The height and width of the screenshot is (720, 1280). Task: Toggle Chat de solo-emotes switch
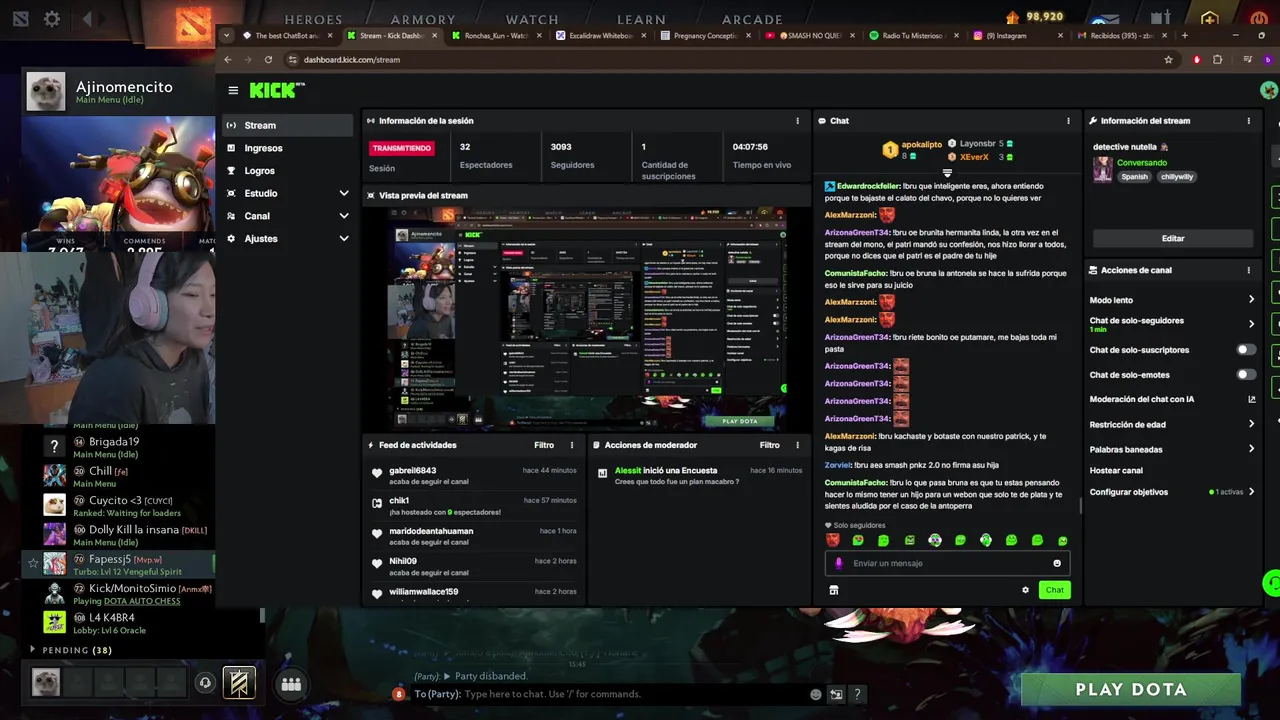click(x=1246, y=375)
